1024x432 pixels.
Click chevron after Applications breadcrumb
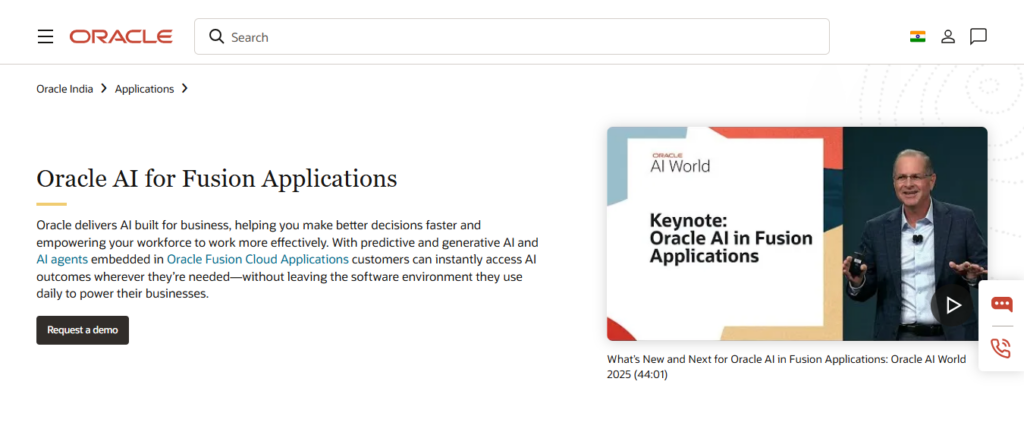tap(185, 88)
